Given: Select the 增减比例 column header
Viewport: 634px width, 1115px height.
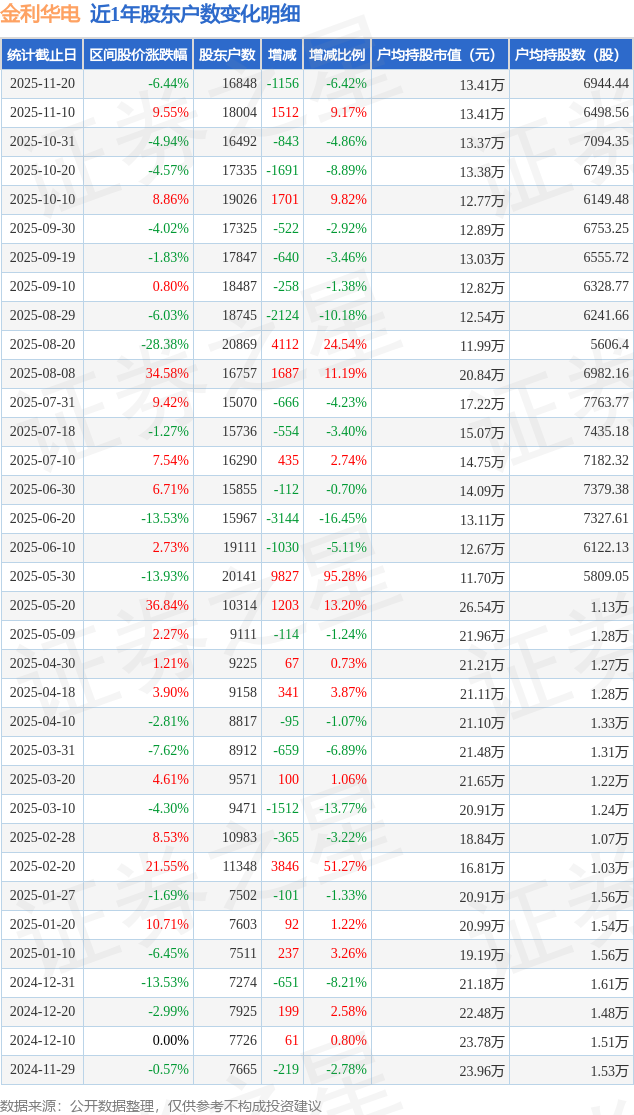Looking at the screenshot, I should click(337, 55).
